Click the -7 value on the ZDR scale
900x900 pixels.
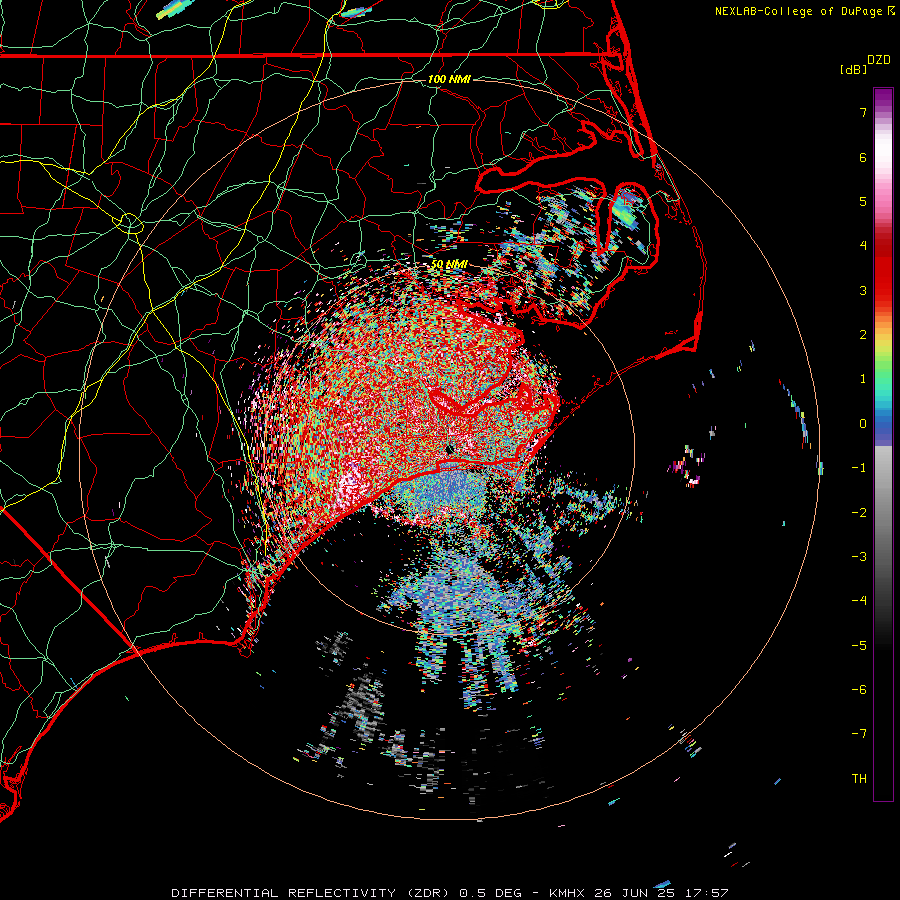[859, 734]
